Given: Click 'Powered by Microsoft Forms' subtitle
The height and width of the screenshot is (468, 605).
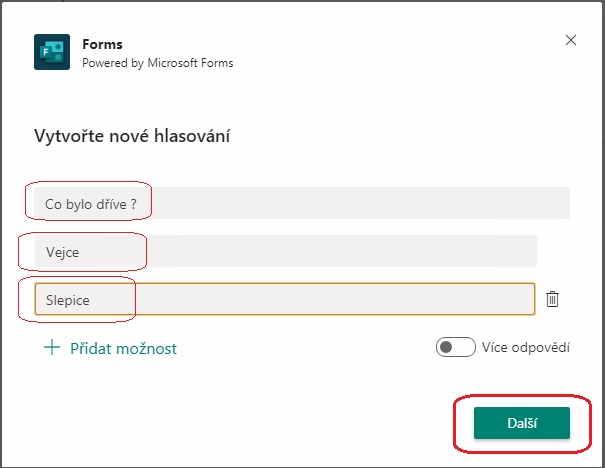Looking at the screenshot, I should point(157,63).
